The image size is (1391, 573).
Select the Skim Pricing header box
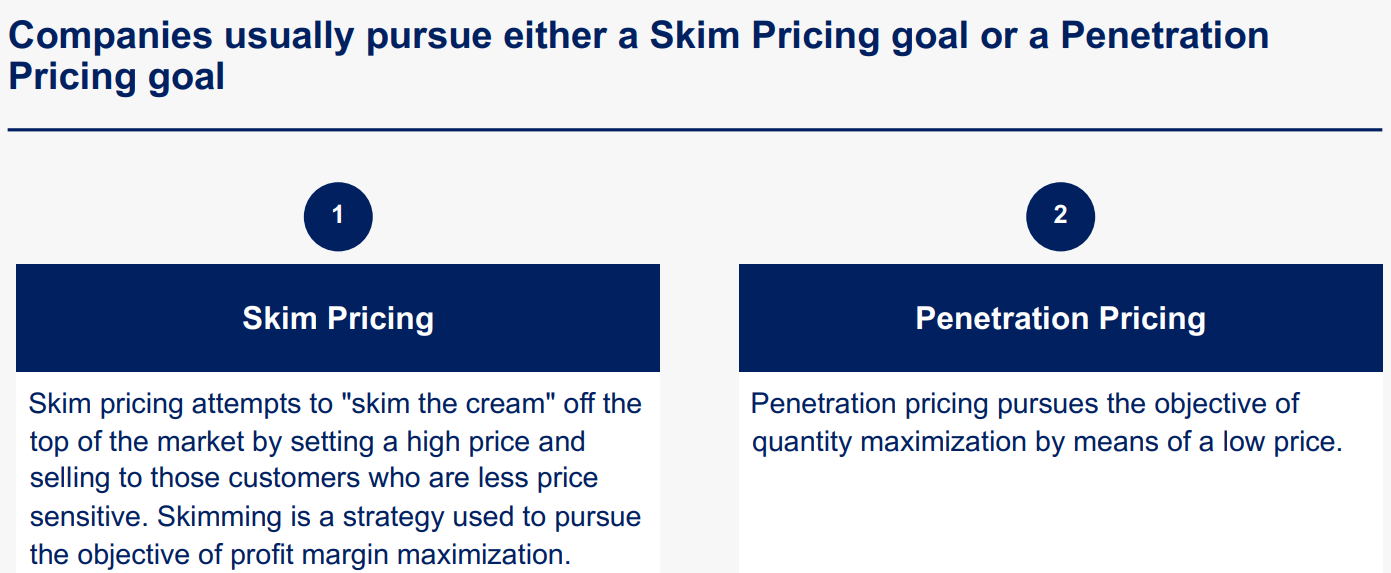[x=338, y=318]
